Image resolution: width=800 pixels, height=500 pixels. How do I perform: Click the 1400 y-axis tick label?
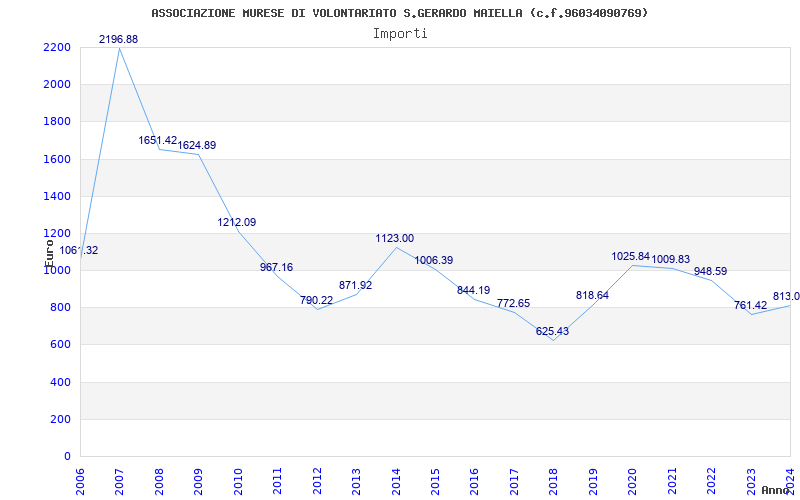pyautogui.click(x=57, y=196)
